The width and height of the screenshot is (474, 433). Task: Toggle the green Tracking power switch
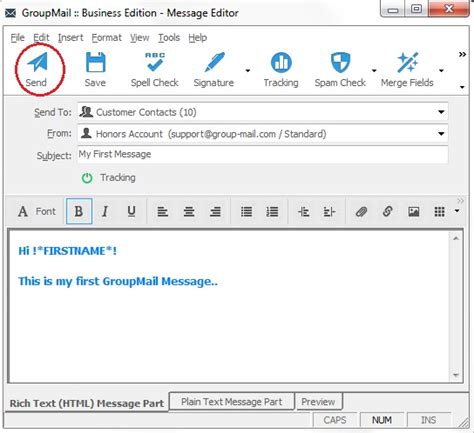(87, 178)
